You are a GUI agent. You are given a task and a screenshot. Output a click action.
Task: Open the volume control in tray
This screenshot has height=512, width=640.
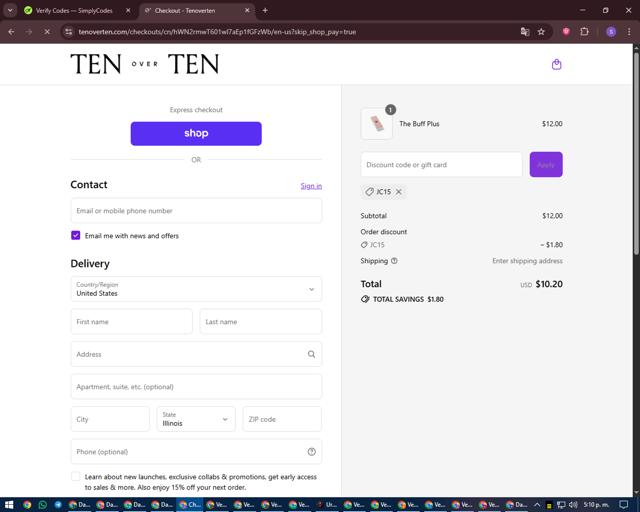click(573, 505)
